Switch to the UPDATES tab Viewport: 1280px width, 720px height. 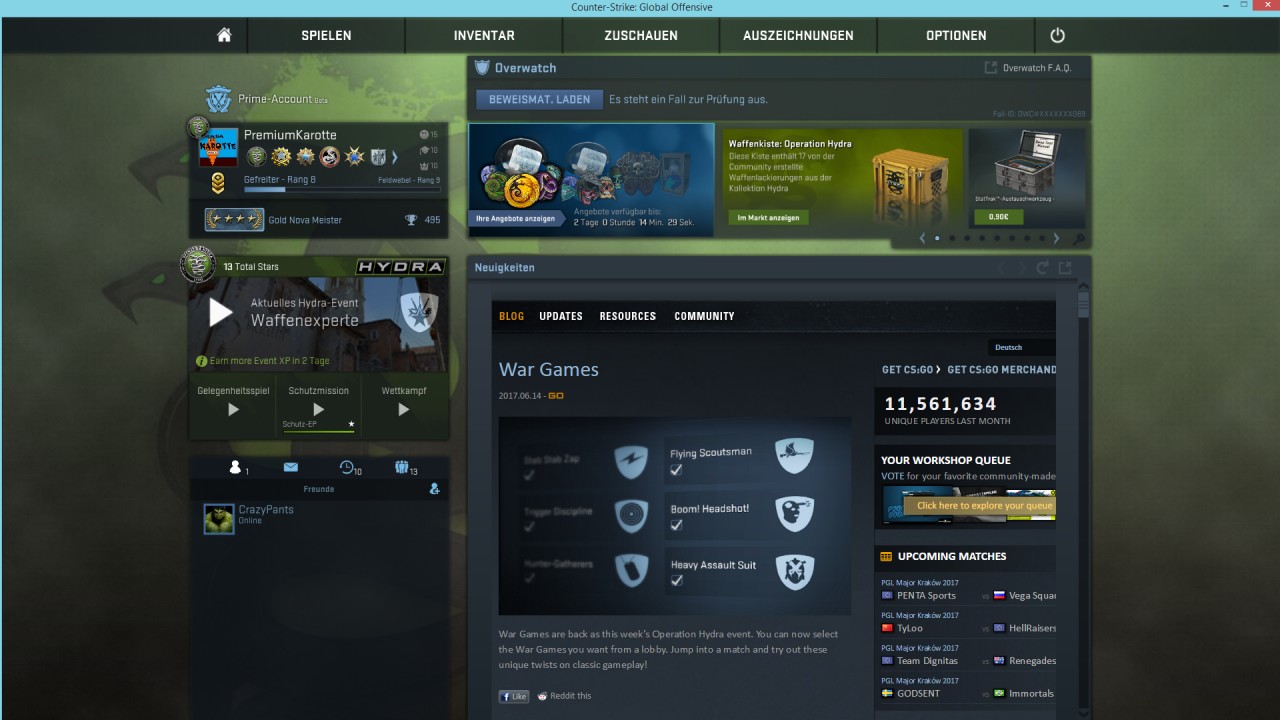561,316
